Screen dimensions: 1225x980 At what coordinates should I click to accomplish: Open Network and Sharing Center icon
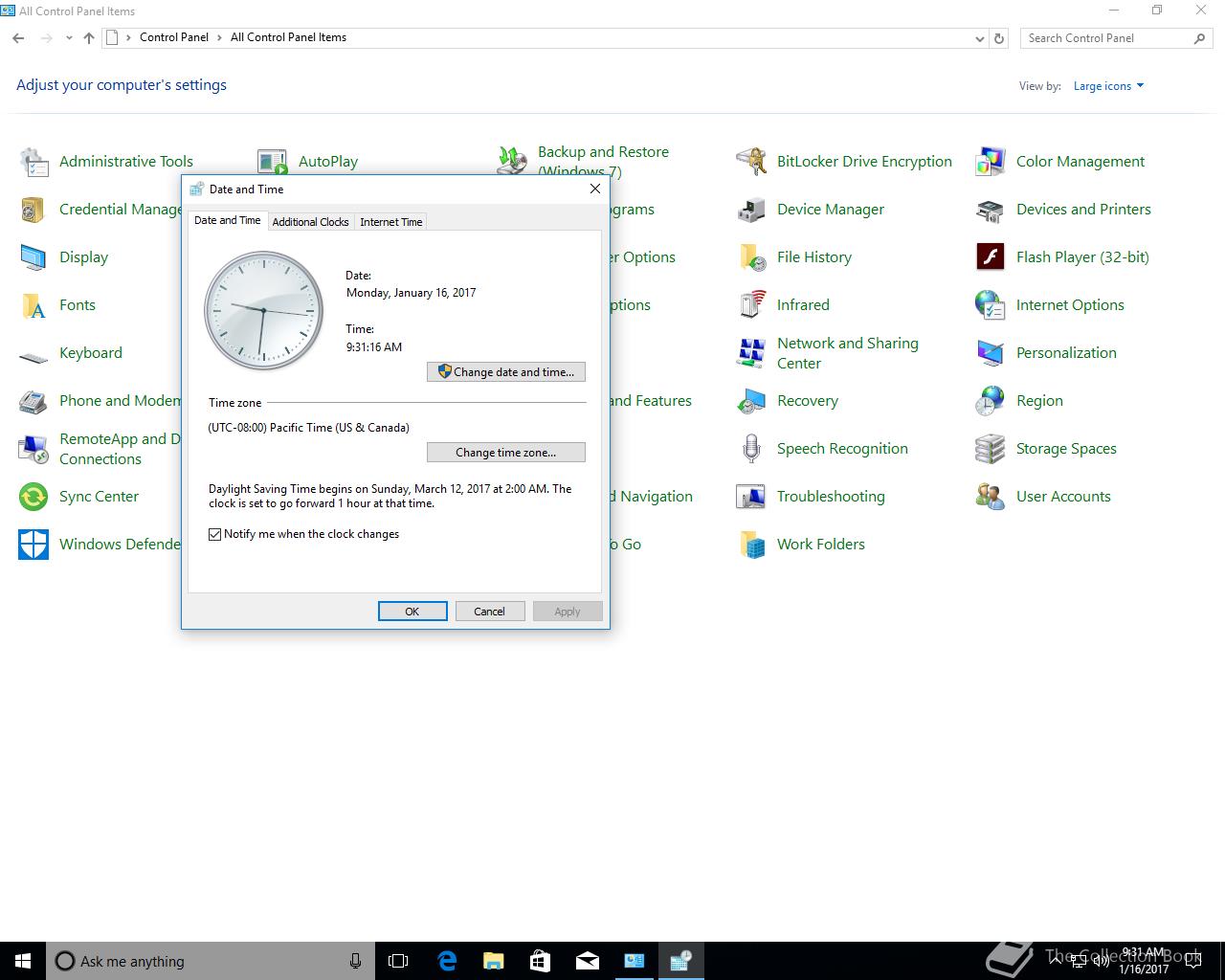pos(751,353)
